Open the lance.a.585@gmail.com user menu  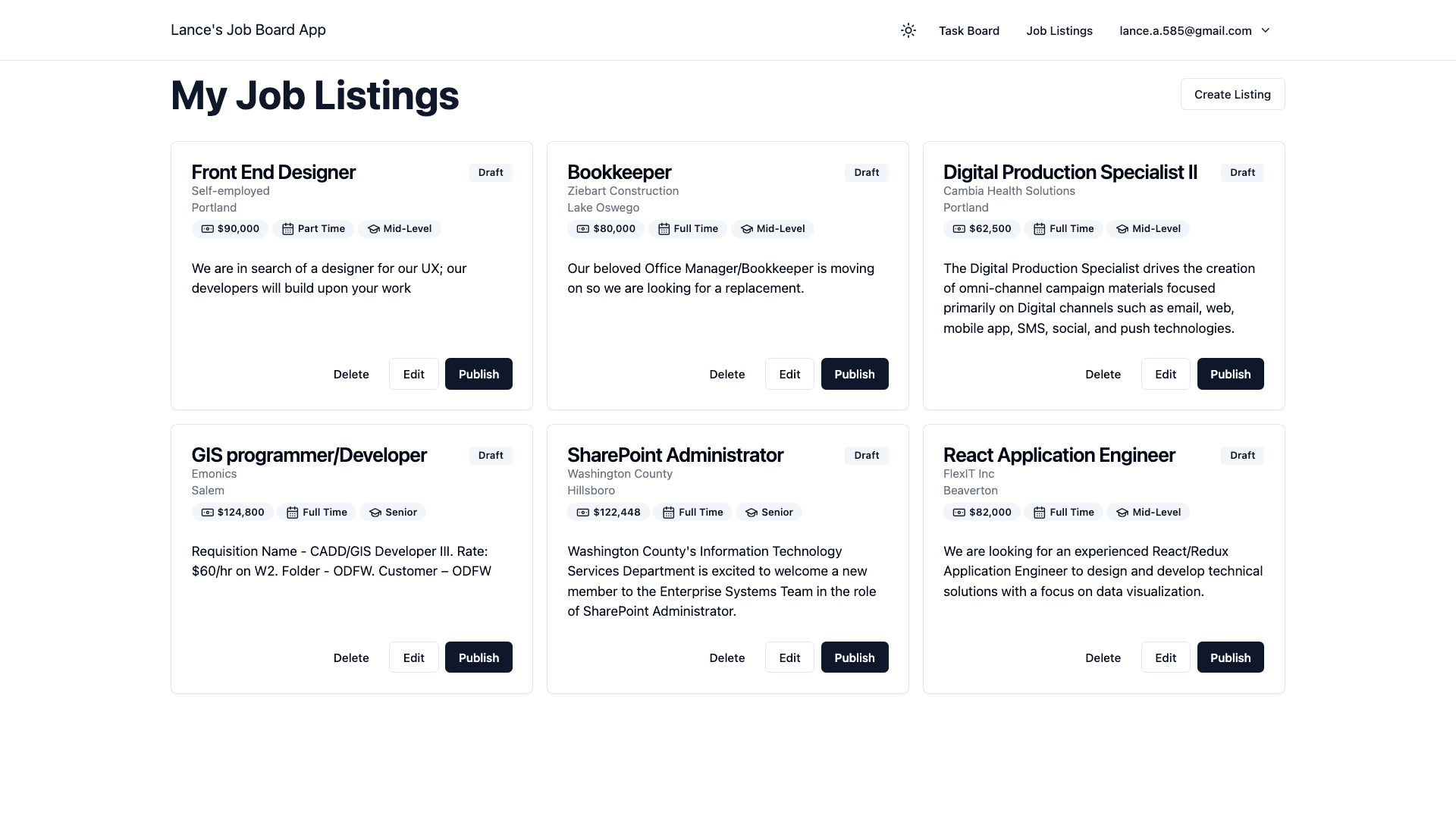coord(1185,30)
